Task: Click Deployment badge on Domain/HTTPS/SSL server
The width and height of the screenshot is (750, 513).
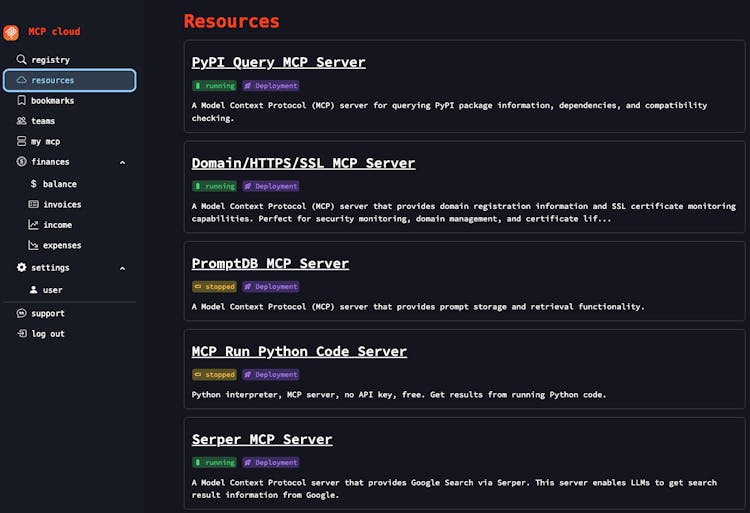Action: 271,186
